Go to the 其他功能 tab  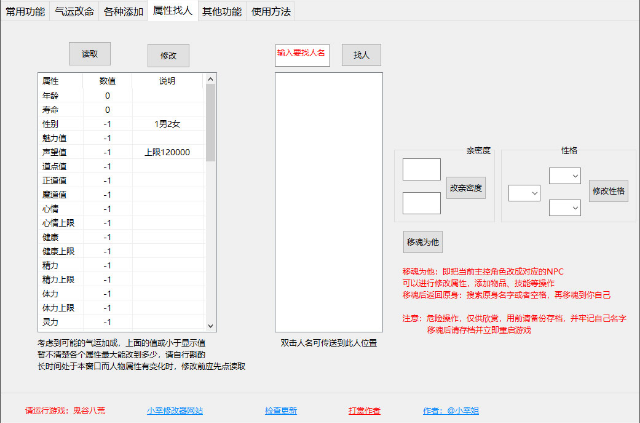pyautogui.click(x=221, y=11)
